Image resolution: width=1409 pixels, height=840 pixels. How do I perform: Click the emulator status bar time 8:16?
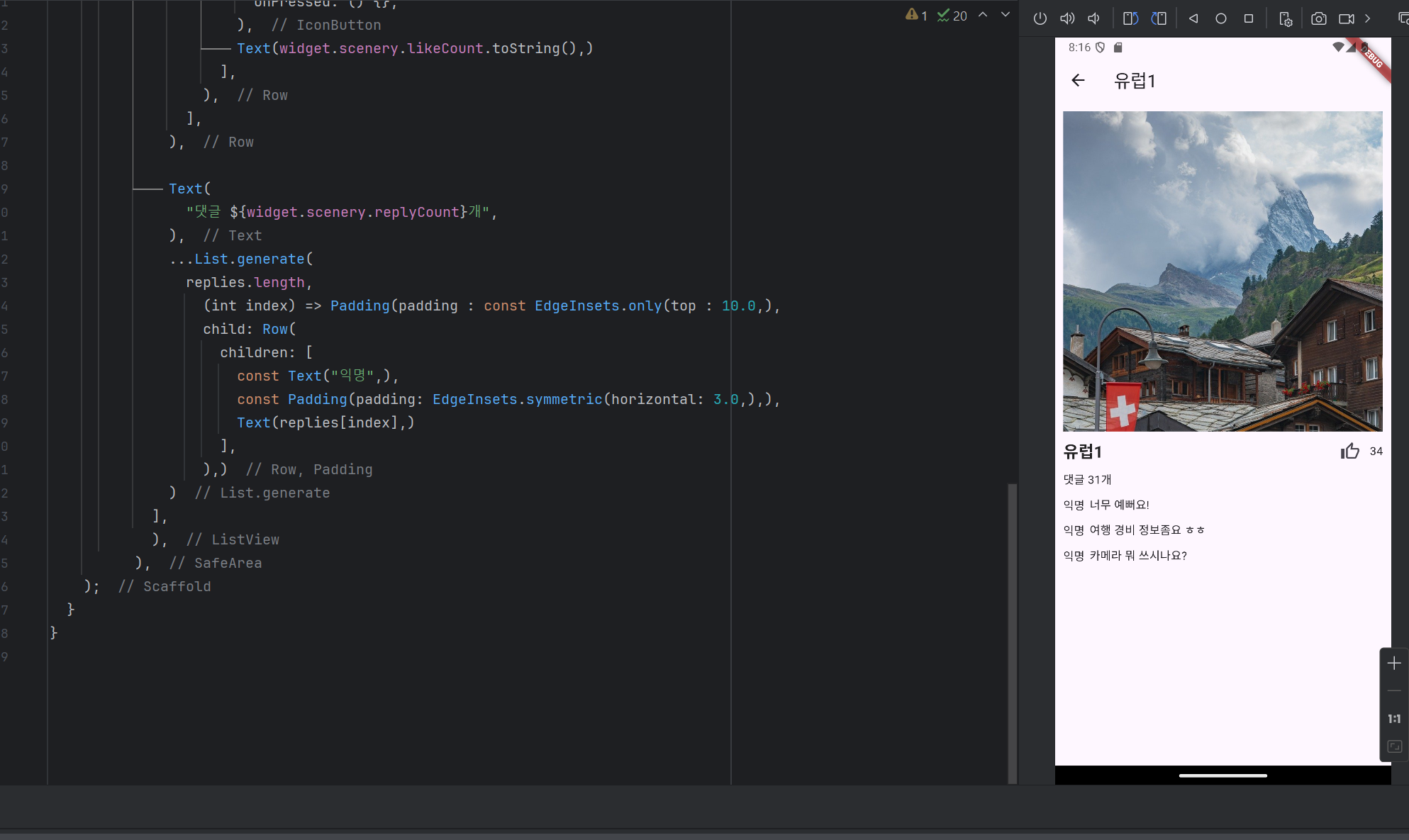pyautogui.click(x=1079, y=47)
